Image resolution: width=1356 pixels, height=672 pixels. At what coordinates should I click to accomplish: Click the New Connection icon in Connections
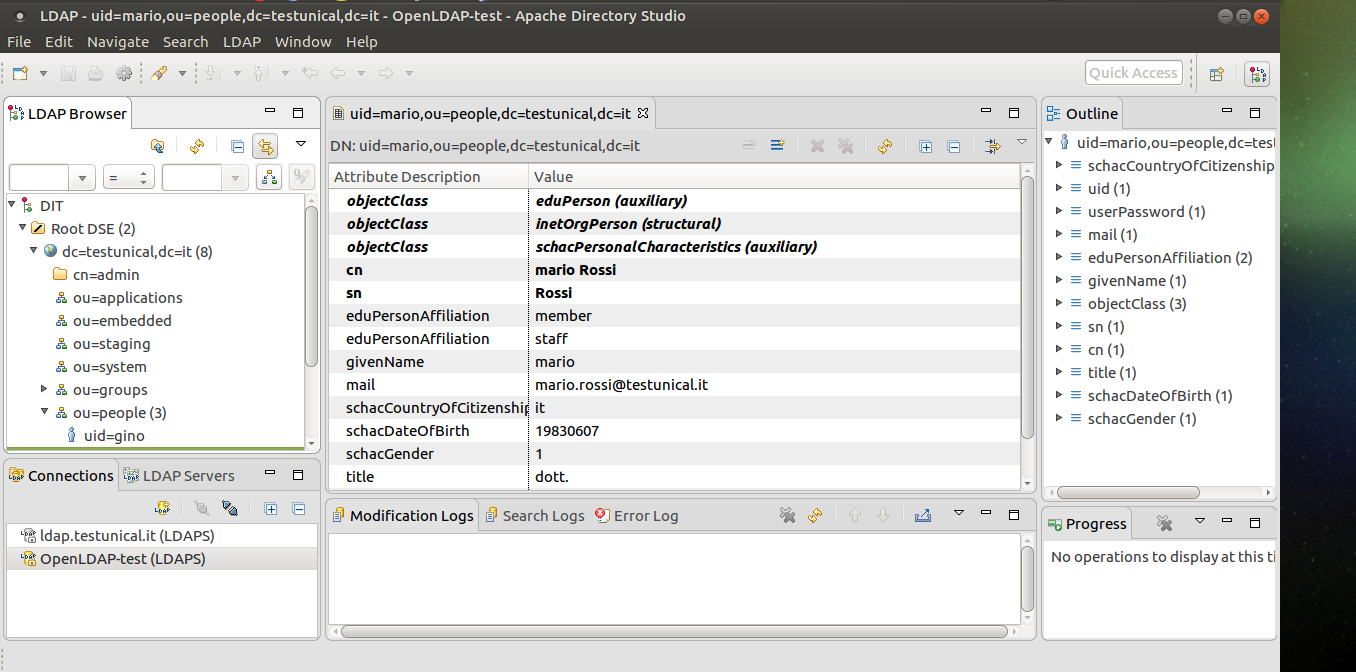[x=161, y=508]
